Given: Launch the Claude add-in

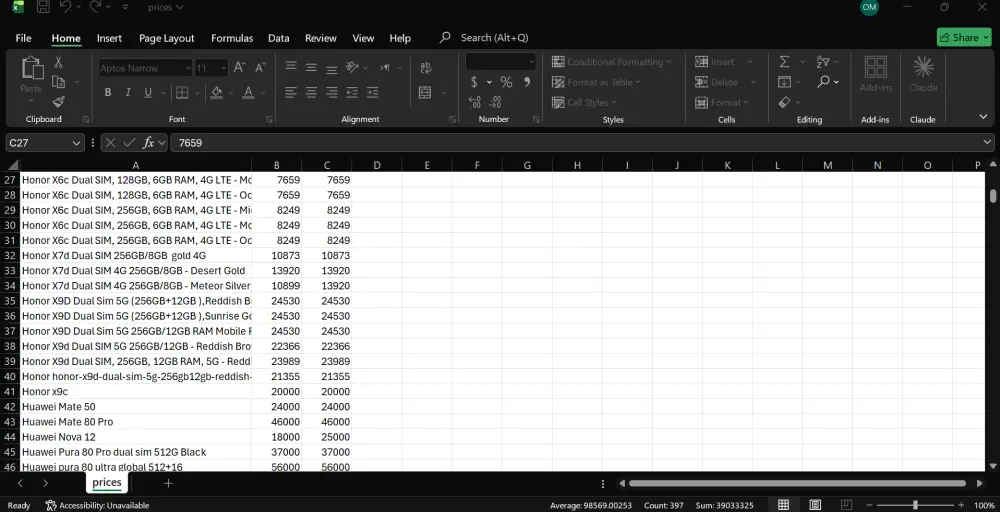Looking at the screenshot, I should tap(923, 74).
